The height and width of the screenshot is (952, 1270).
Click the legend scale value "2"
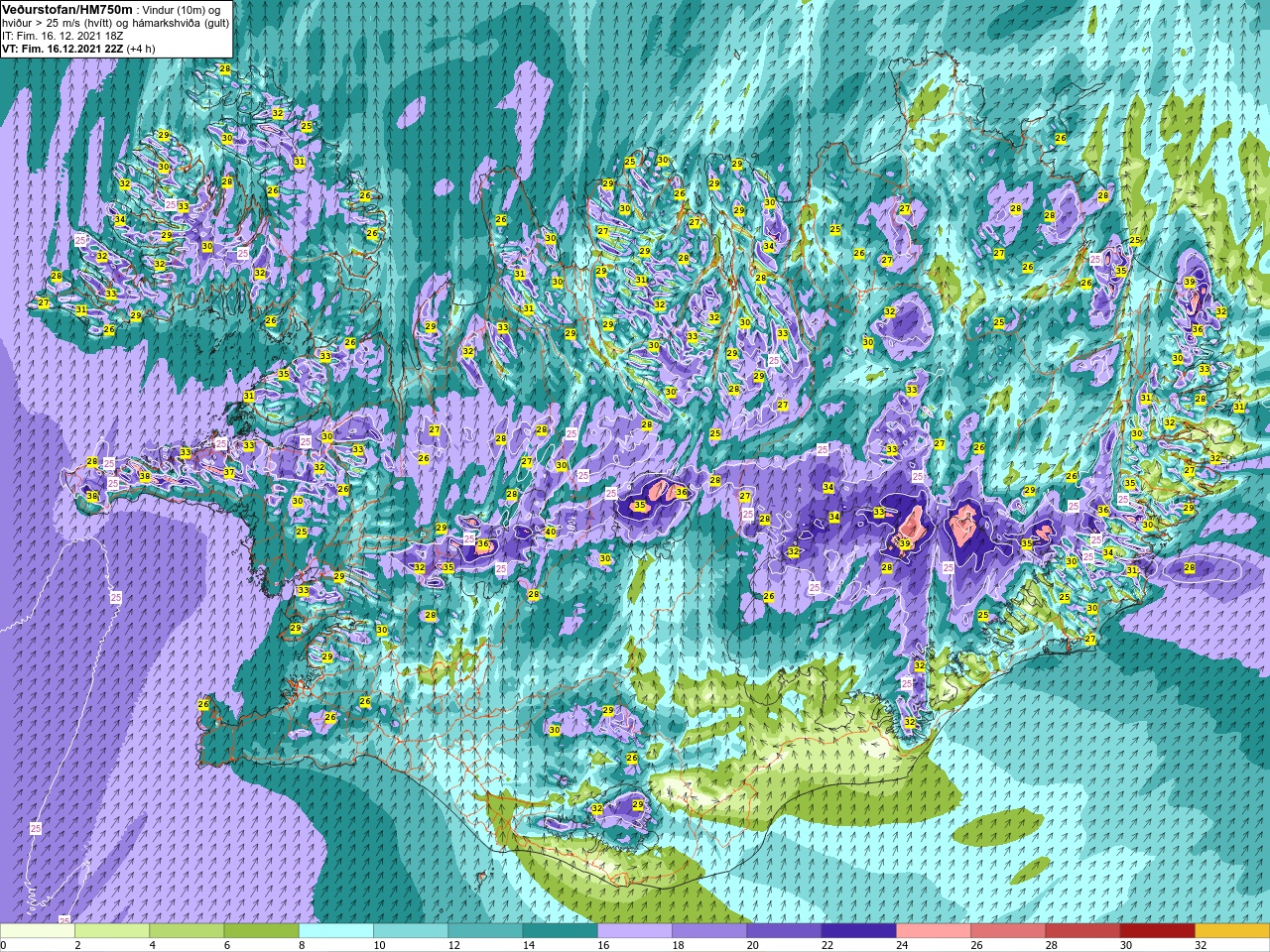coord(77,945)
